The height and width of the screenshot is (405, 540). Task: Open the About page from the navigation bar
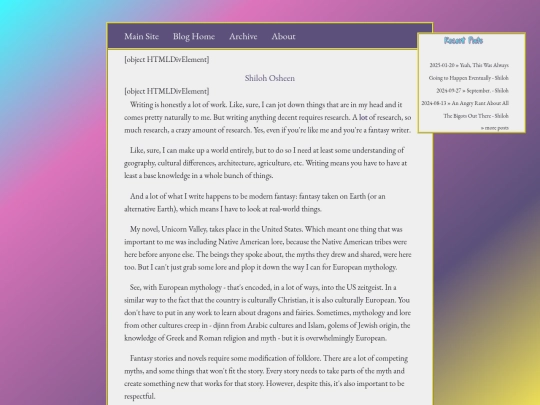[283, 36]
